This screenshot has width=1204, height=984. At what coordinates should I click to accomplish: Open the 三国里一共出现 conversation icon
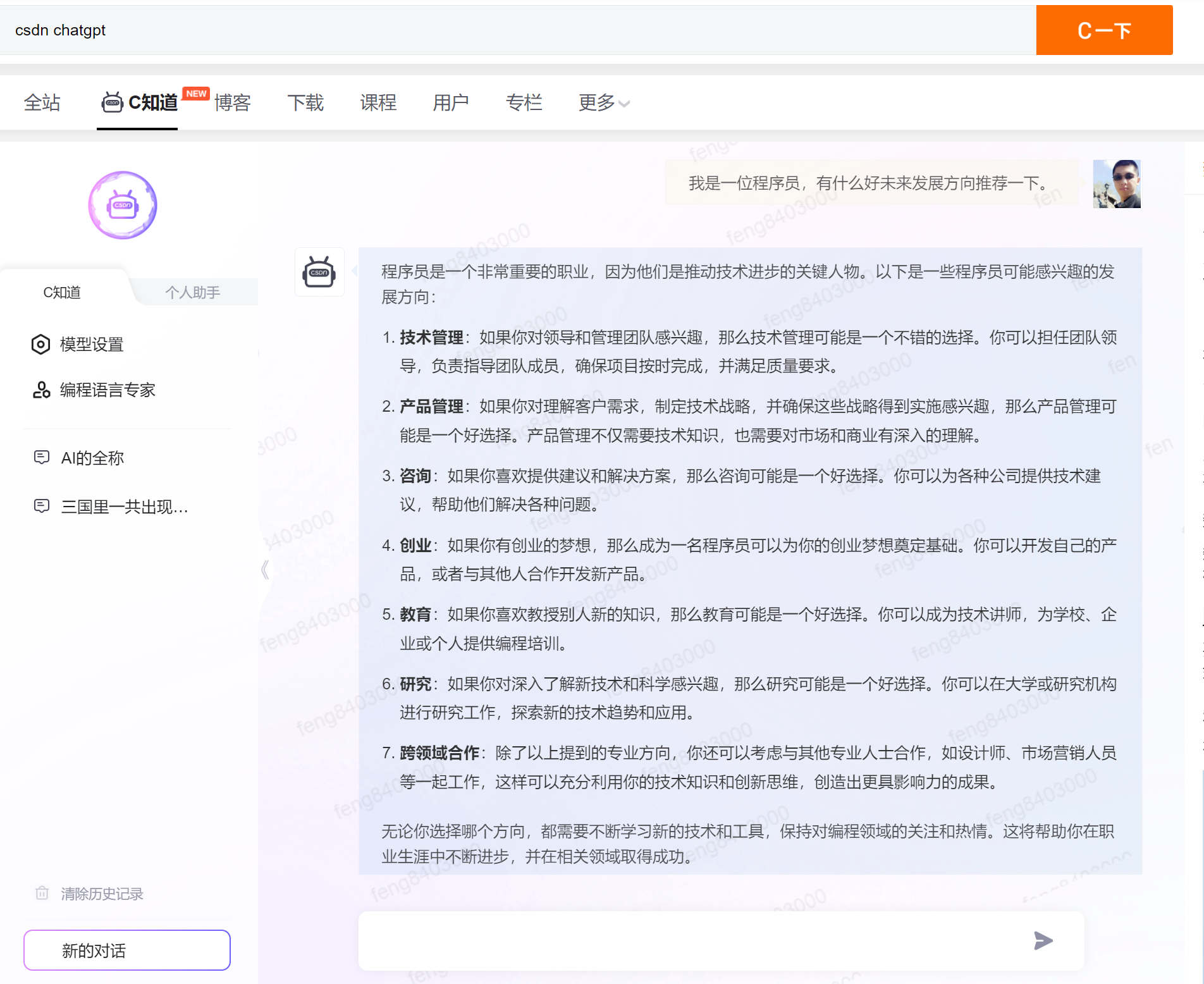(42, 506)
